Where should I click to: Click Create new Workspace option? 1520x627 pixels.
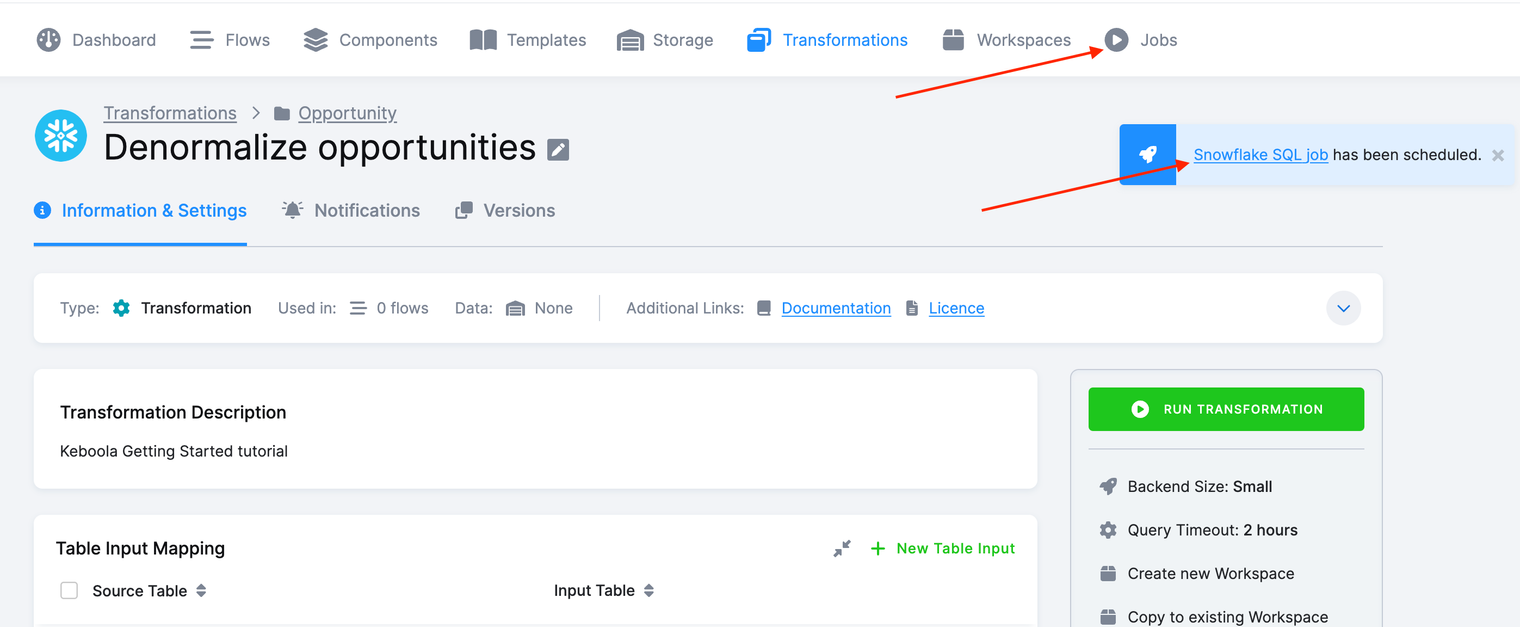click(1211, 574)
